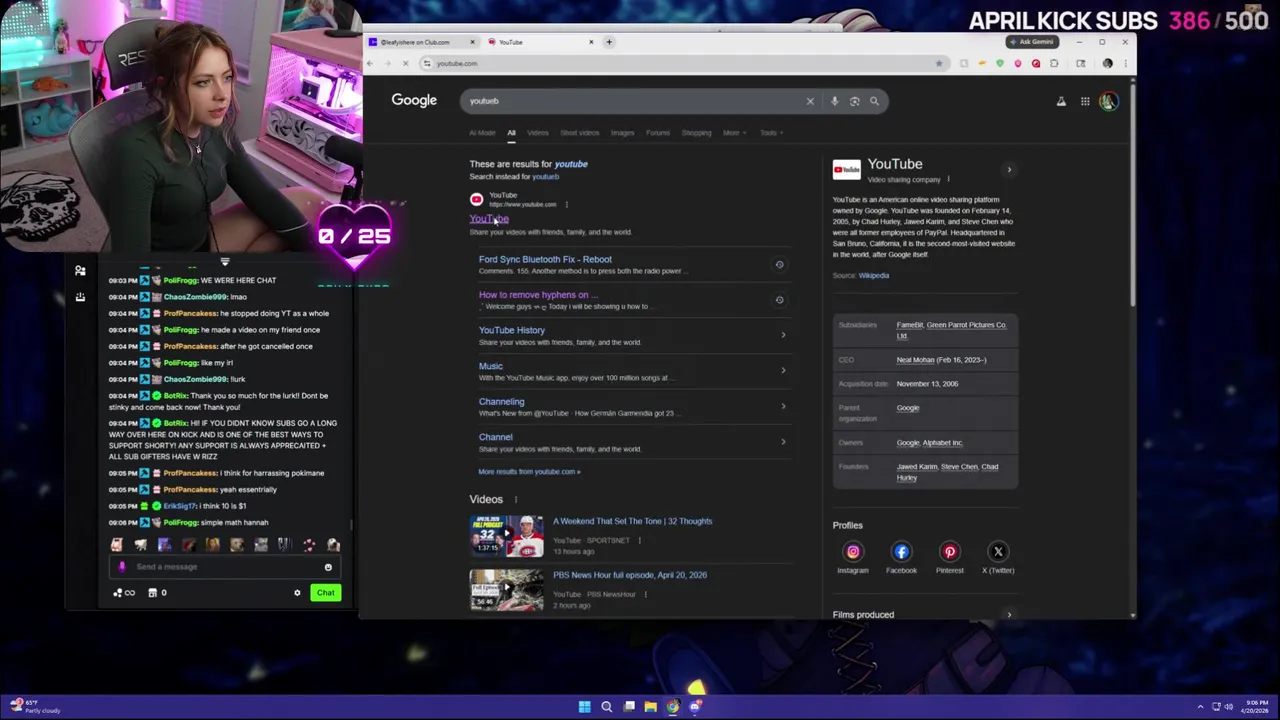This screenshot has width=1280, height=720.
Task: Open Google Lens image search
Action: pyautogui.click(x=854, y=101)
